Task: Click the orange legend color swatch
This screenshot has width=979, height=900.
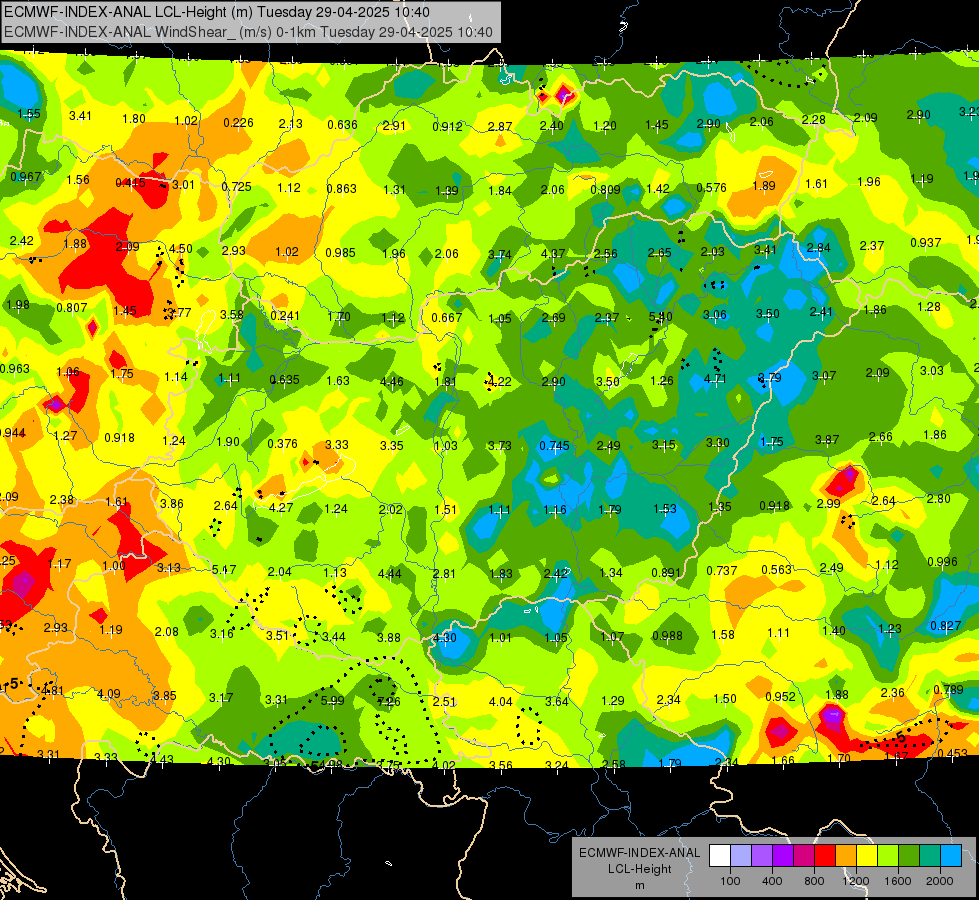Action: (846, 856)
